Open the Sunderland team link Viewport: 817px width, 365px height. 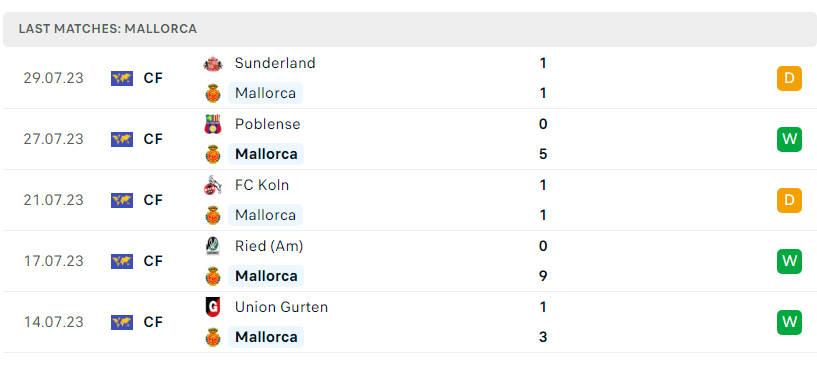tap(275, 63)
